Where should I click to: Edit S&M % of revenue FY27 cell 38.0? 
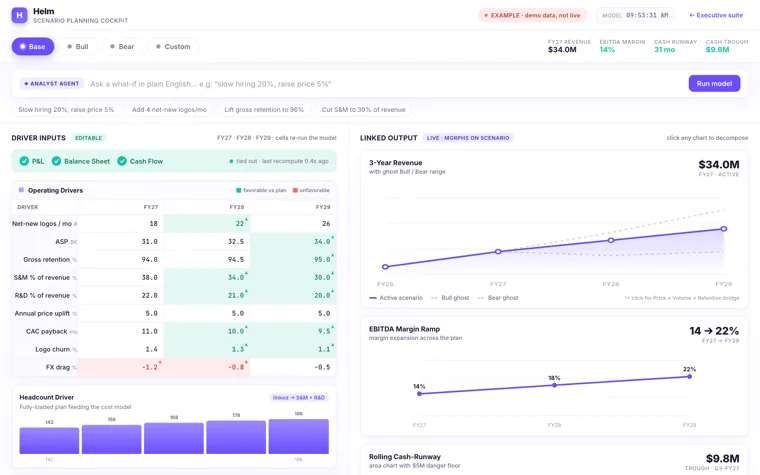(121, 277)
